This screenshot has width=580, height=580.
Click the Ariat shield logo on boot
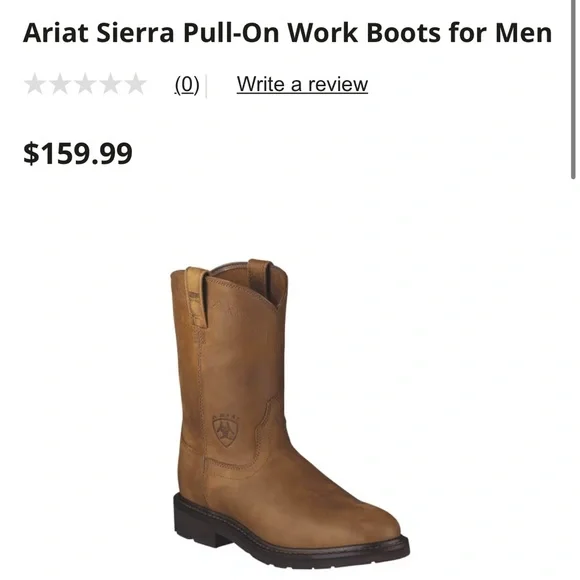pos(226,430)
